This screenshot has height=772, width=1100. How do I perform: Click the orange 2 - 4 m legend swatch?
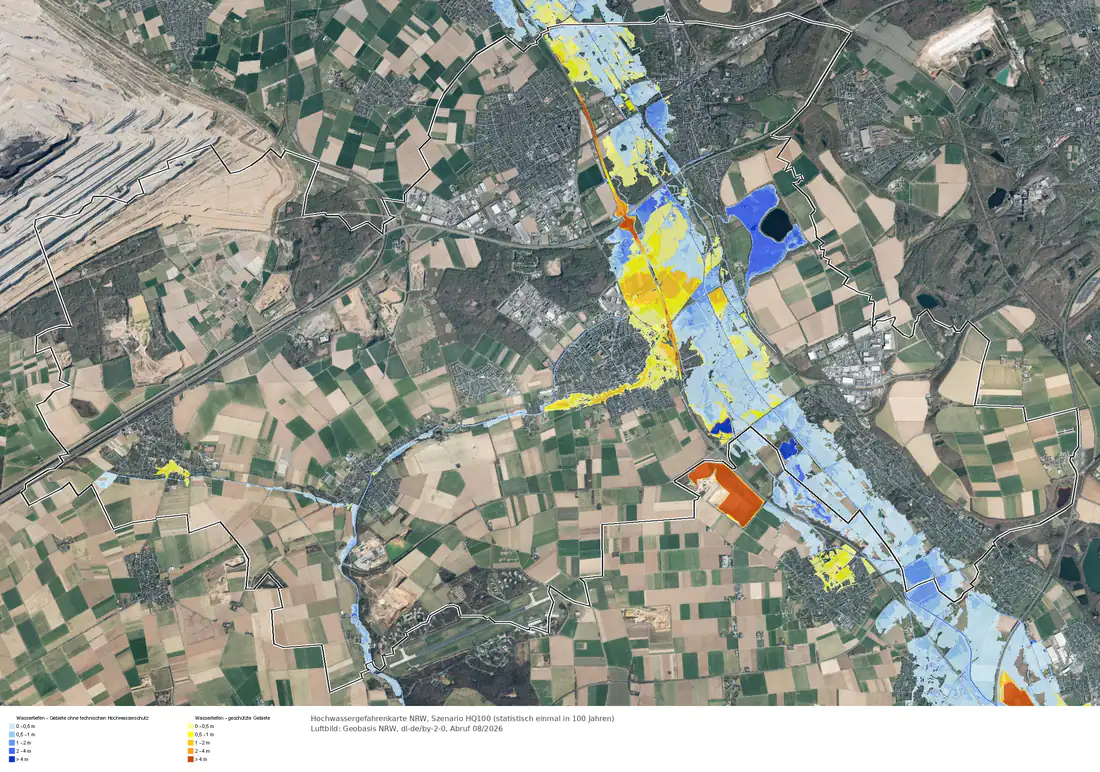coord(191,751)
